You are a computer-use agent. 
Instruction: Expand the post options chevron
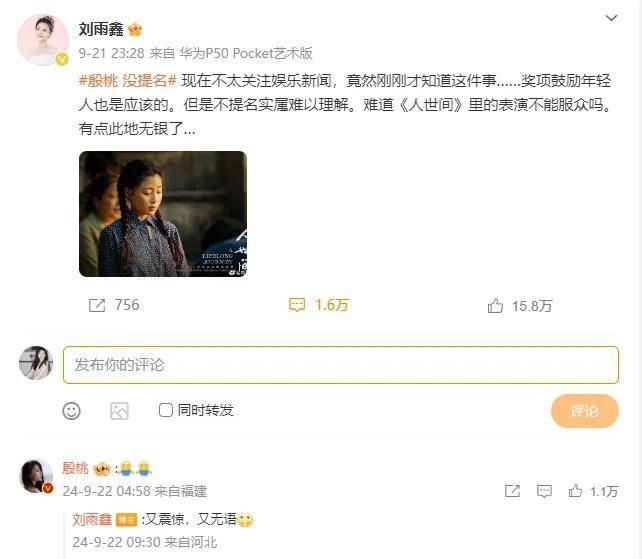coord(611,18)
